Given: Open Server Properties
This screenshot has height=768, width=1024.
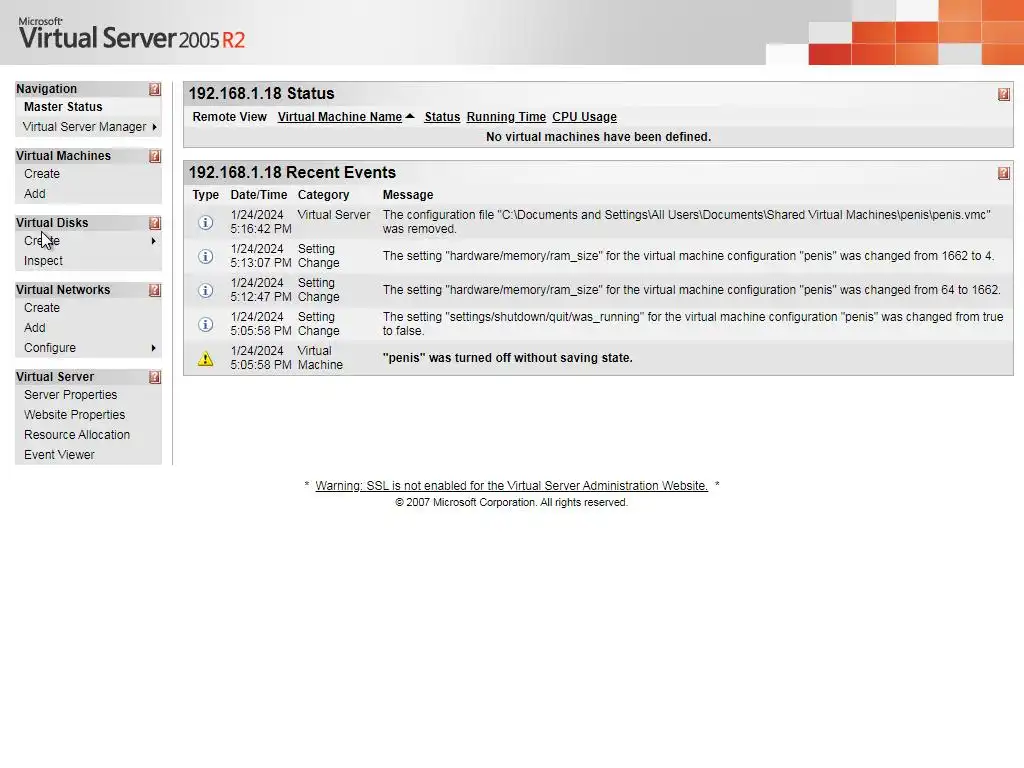Looking at the screenshot, I should click(71, 395).
